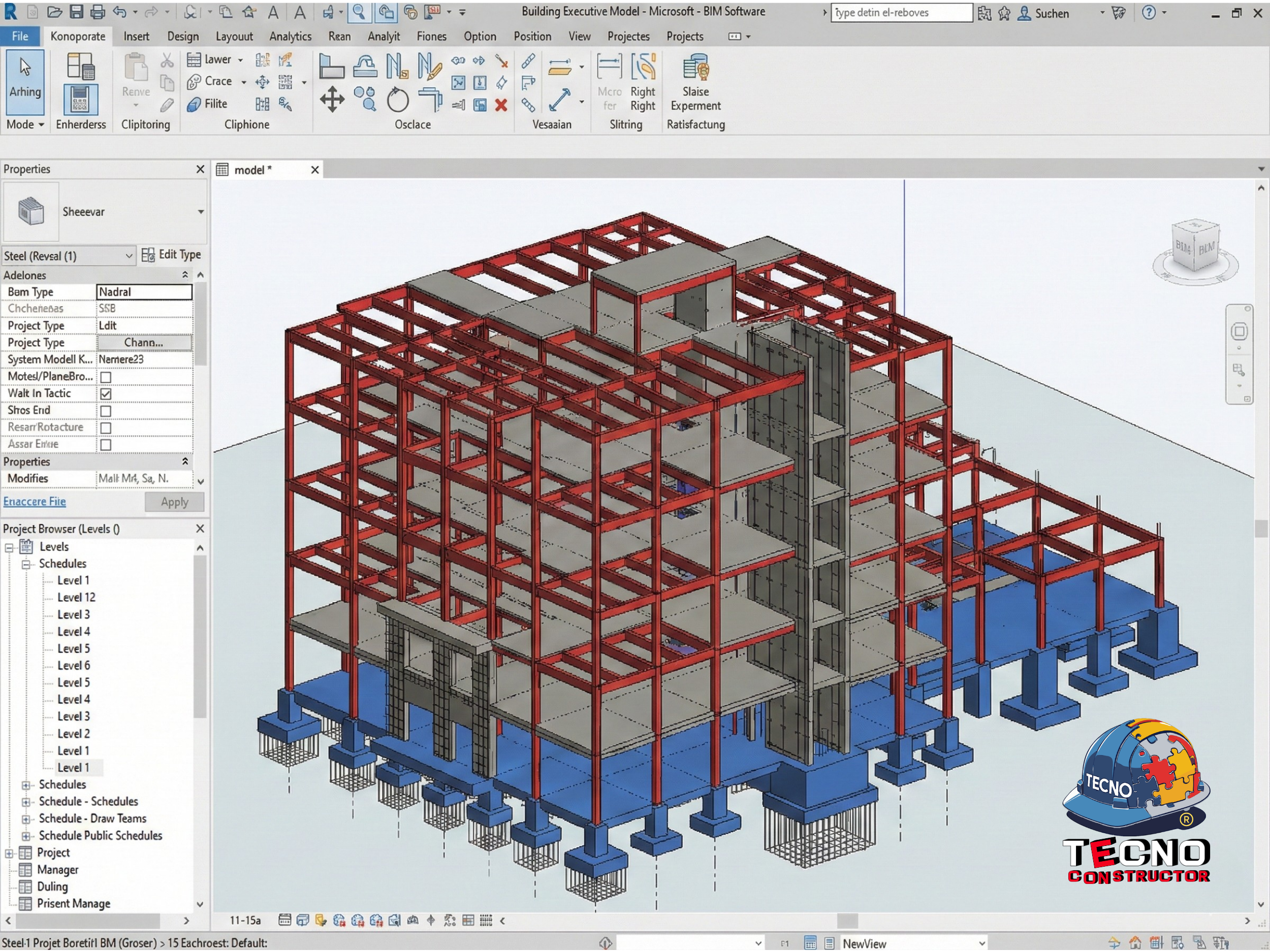Select the Arhing cursor tool

pyautogui.click(x=25, y=80)
